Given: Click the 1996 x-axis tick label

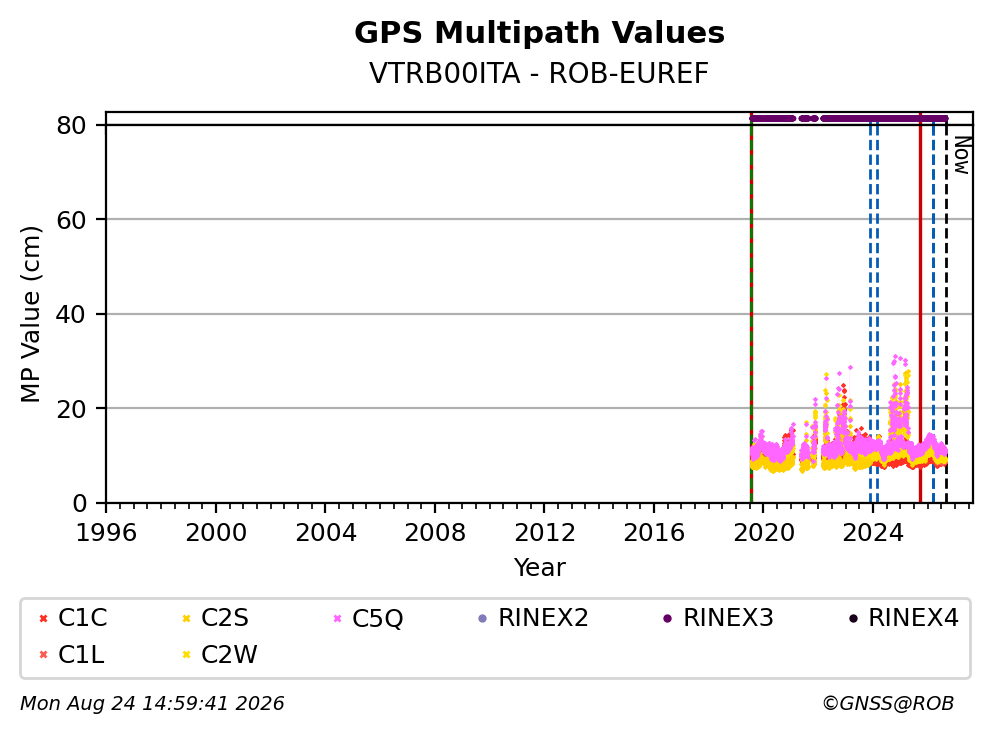Looking at the screenshot, I should click(x=106, y=533).
